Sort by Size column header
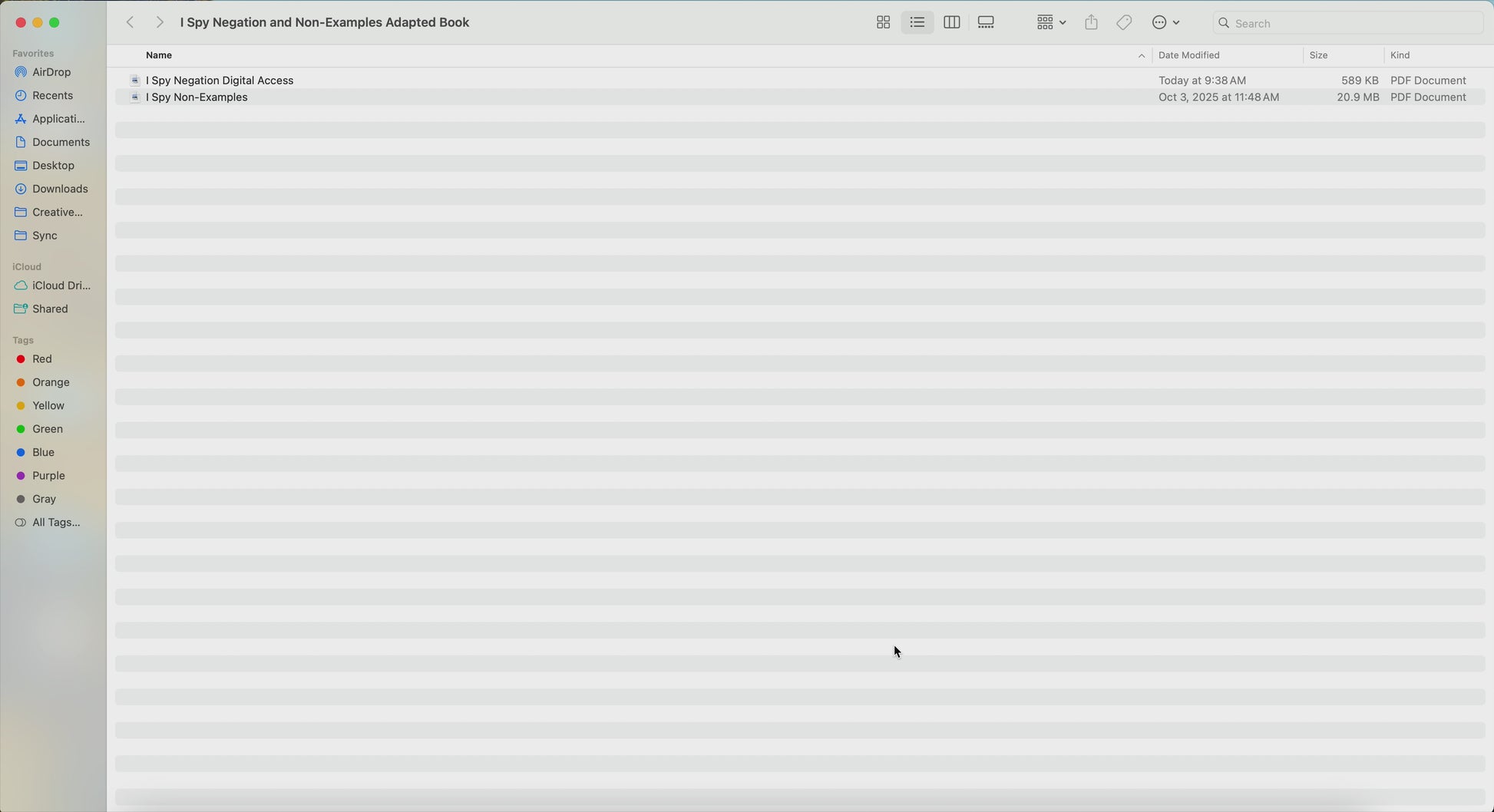 [x=1318, y=55]
